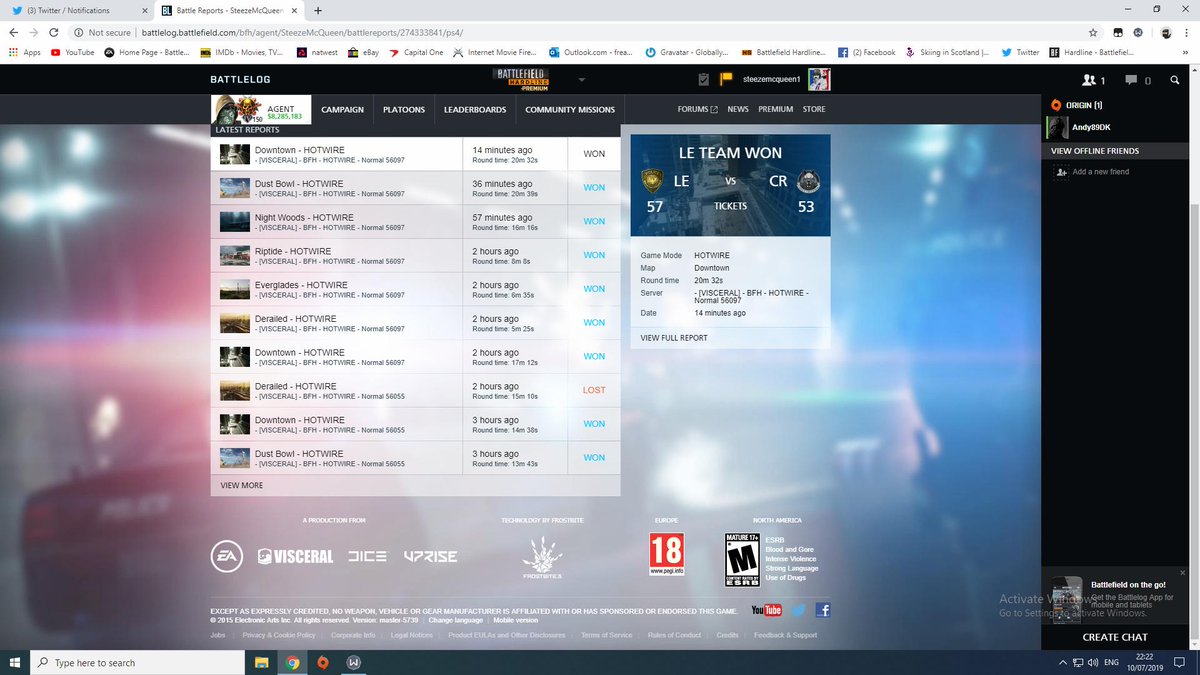The image size is (1200, 675).
Task: Open the Facebook icon in footer
Action: tap(822, 610)
